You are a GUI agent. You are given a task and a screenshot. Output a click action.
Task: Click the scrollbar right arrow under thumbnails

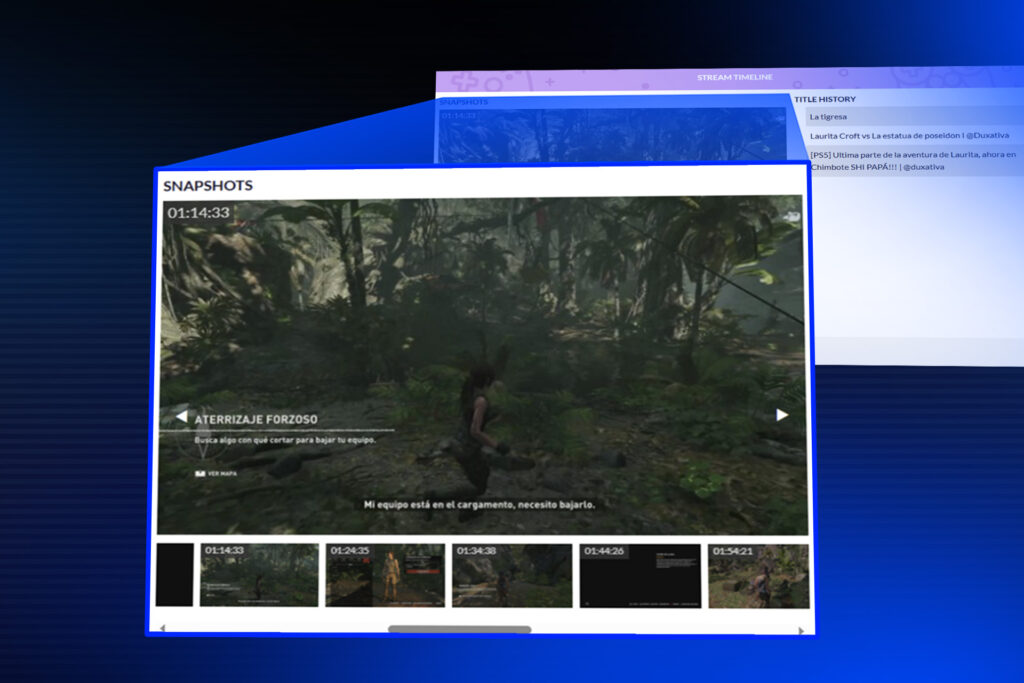click(x=801, y=631)
